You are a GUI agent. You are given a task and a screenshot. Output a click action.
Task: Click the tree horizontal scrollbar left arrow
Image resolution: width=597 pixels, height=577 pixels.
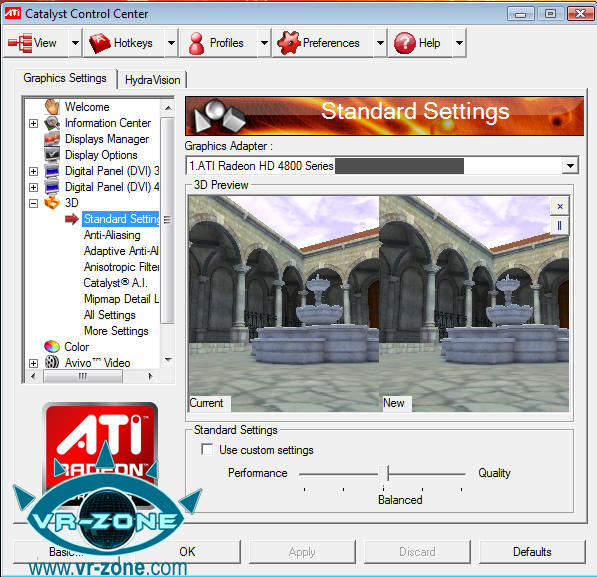tap(33, 376)
